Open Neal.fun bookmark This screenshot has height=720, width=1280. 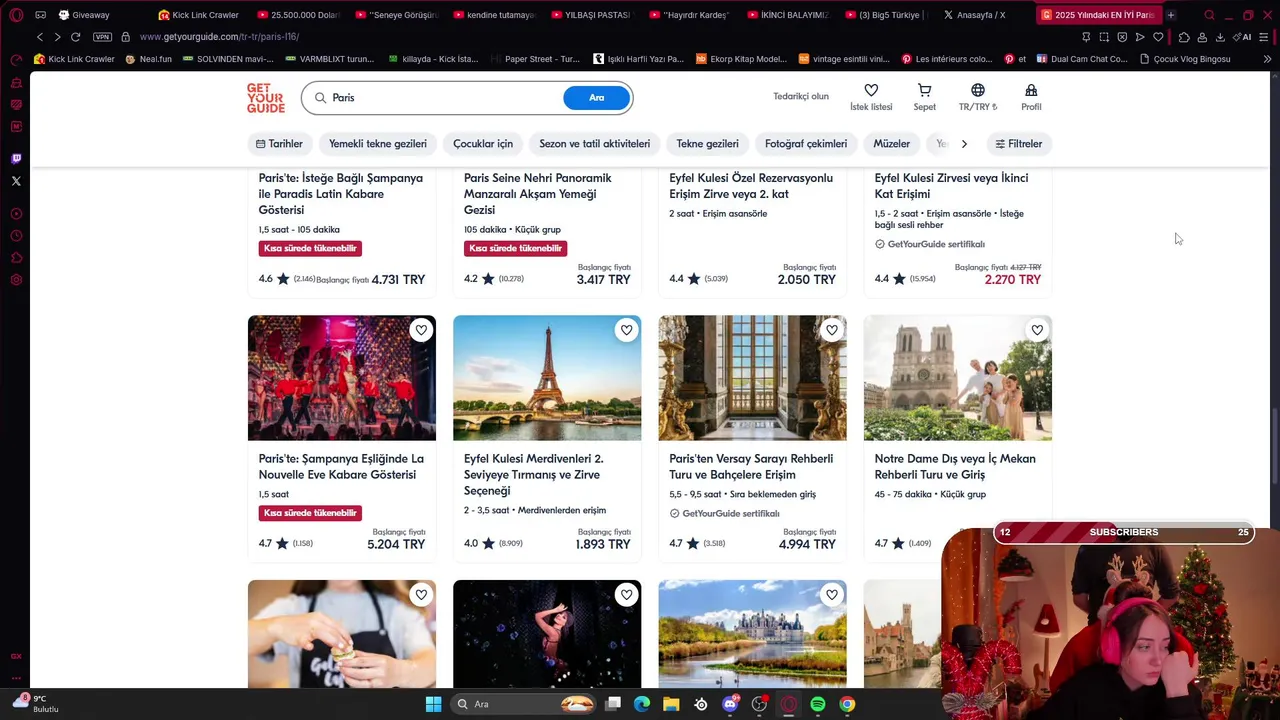149,59
